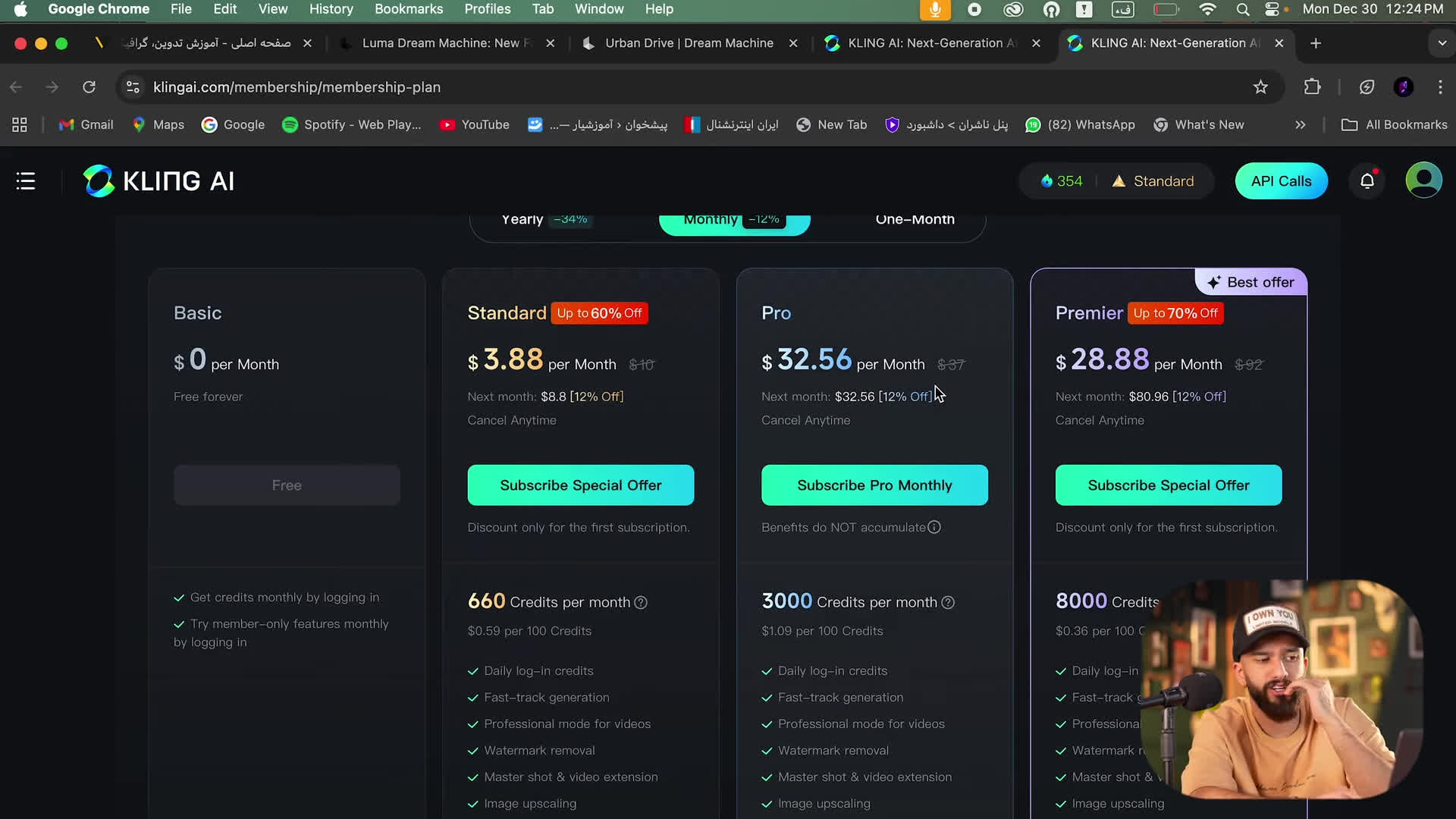The width and height of the screenshot is (1456, 819).
Task: Click the Best offer badge on Premier
Action: [x=1250, y=282]
